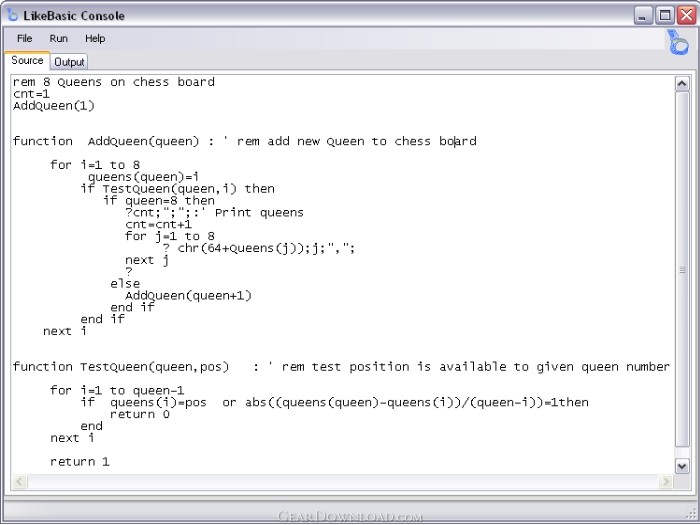Select the Source tab
This screenshot has width=700, height=525.
point(27,61)
